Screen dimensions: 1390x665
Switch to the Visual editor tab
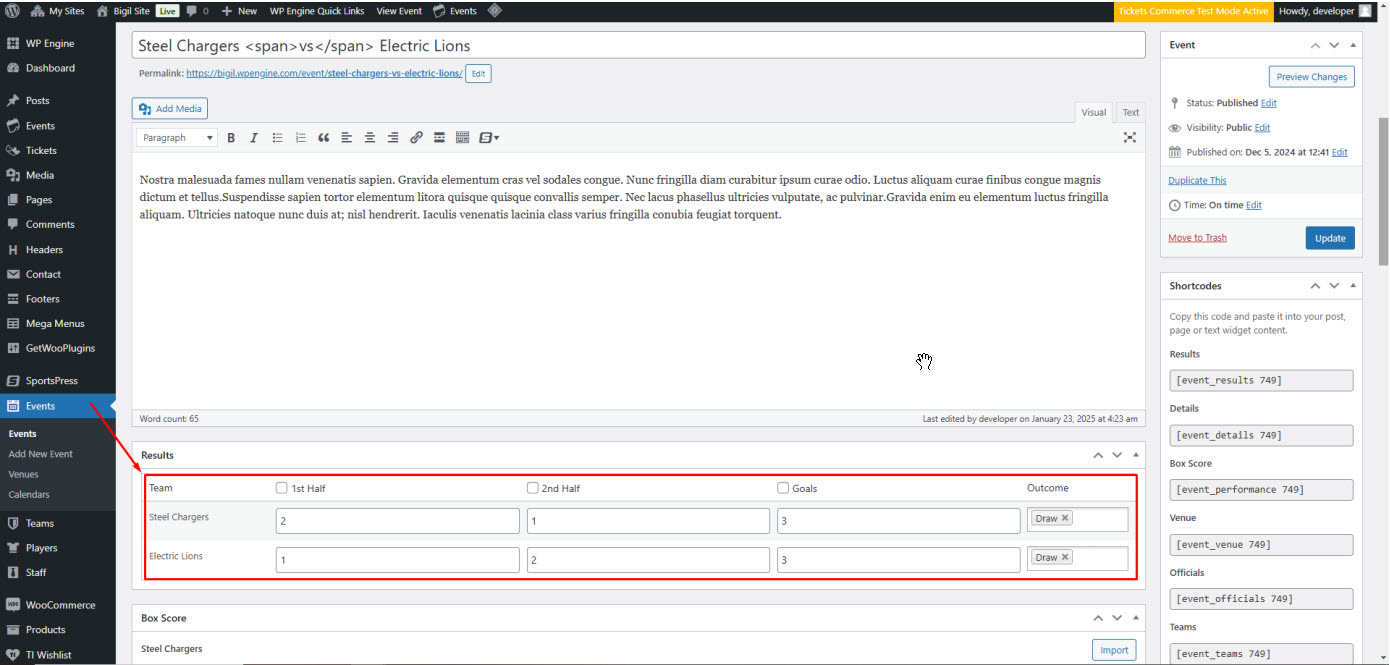[1094, 113]
